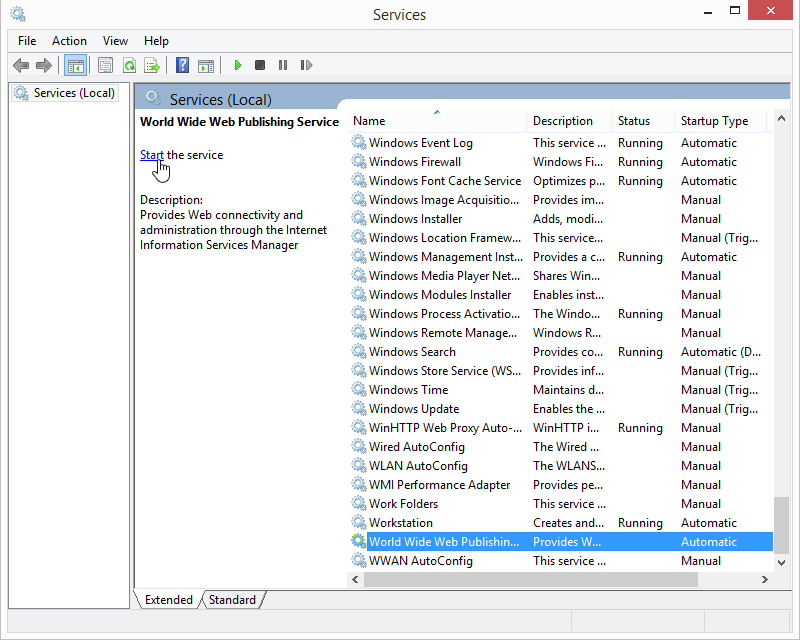Click the Back arrow toolbar icon
This screenshot has width=800, height=640.
pos(21,65)
